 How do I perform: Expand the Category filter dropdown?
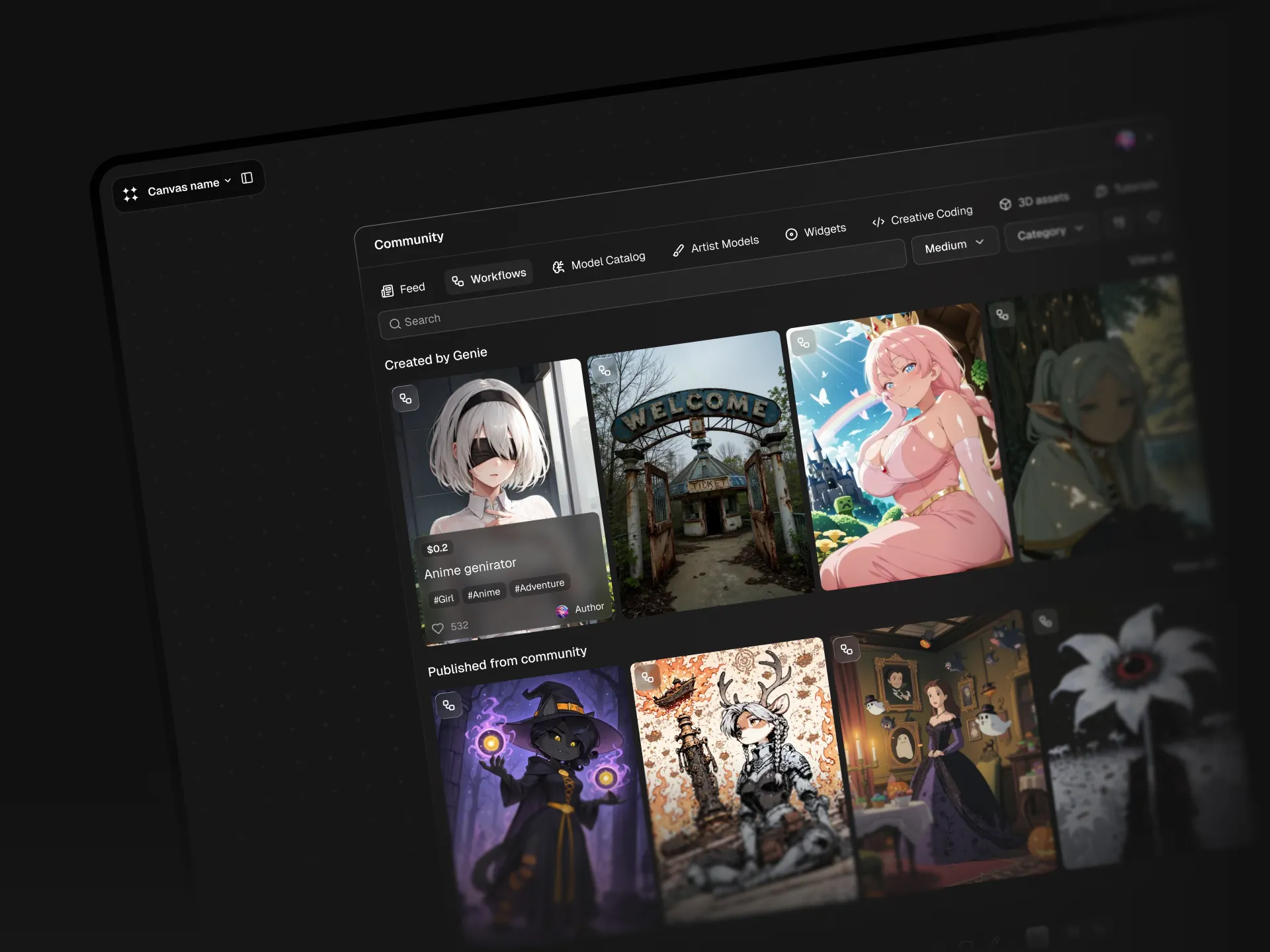coord(1049,233)
